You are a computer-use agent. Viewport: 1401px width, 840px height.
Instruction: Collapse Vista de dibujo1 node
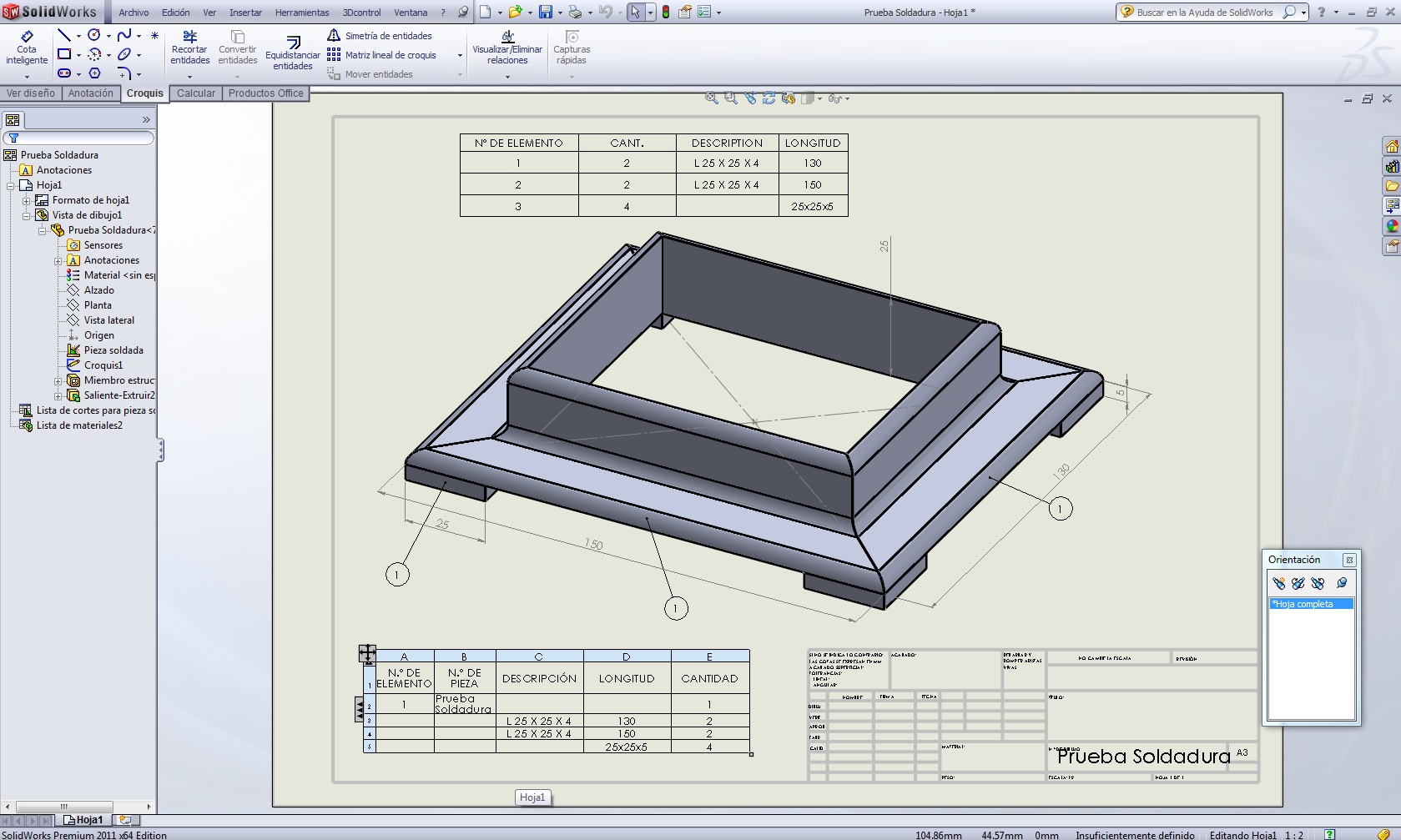(26, 215)
